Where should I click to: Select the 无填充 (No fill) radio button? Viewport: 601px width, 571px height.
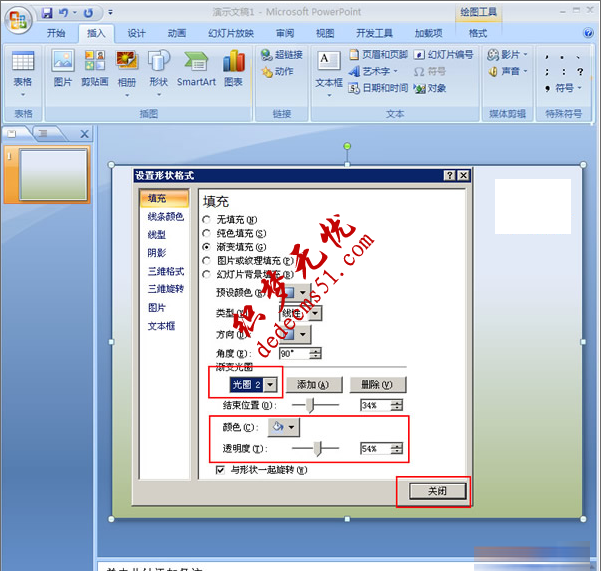(x=207, y=219)
